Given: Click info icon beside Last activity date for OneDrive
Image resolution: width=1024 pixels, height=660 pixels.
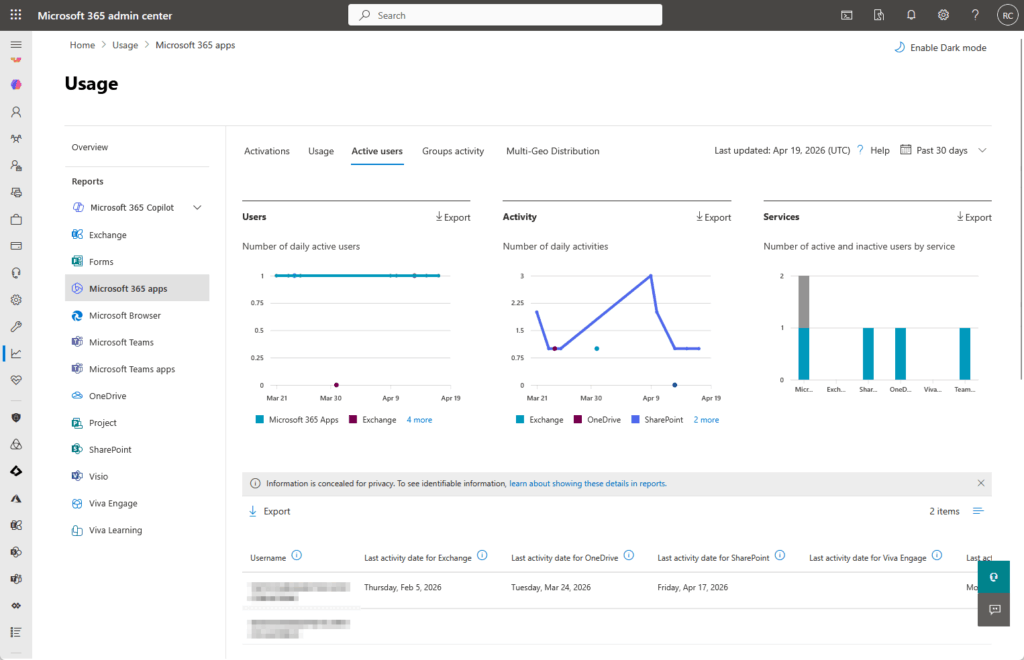Looking at the screenshot, I should [629, 556].
